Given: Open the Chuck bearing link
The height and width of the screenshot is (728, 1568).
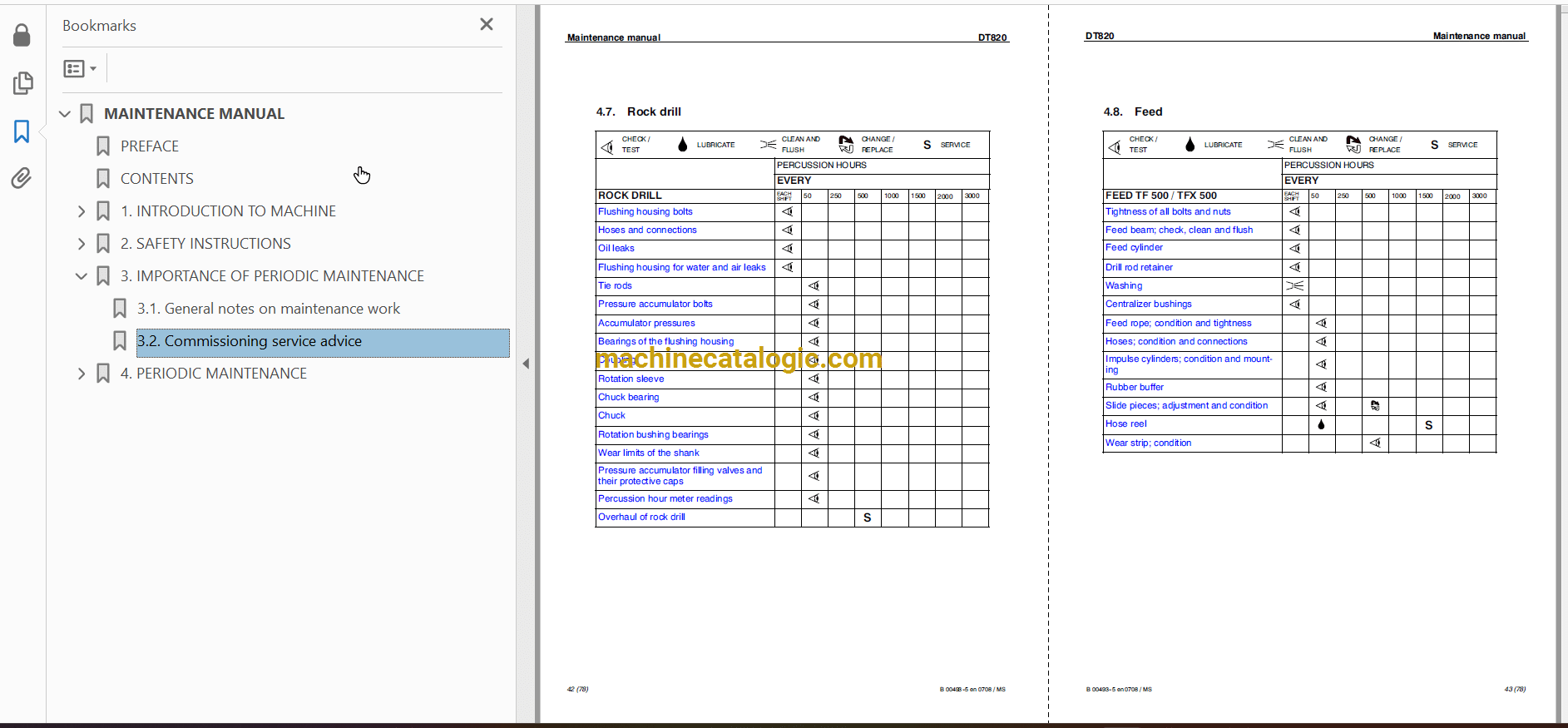Looking at the screenshot, I should pyautogui.click(x=629, y=397).
